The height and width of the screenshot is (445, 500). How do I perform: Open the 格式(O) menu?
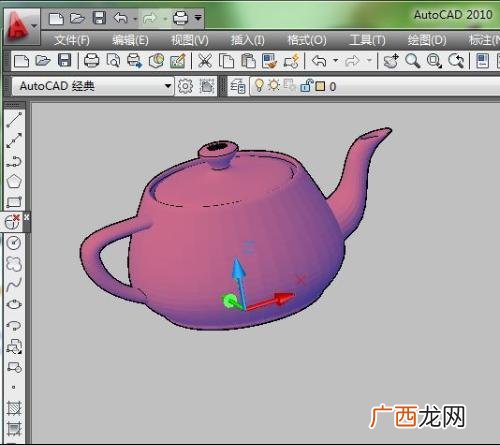(307, 40)
